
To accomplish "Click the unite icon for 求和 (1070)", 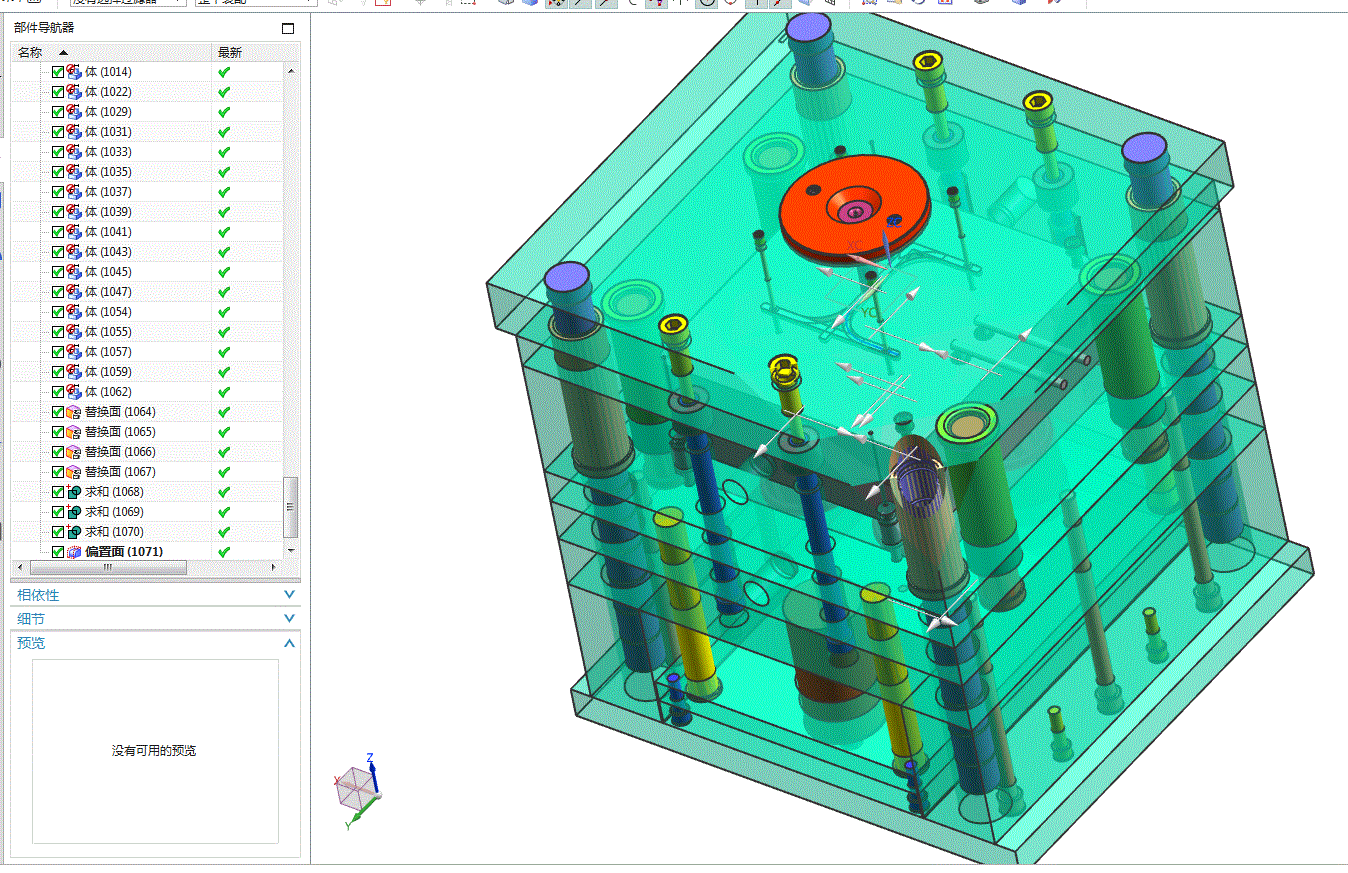I will [x=74, y=532].
